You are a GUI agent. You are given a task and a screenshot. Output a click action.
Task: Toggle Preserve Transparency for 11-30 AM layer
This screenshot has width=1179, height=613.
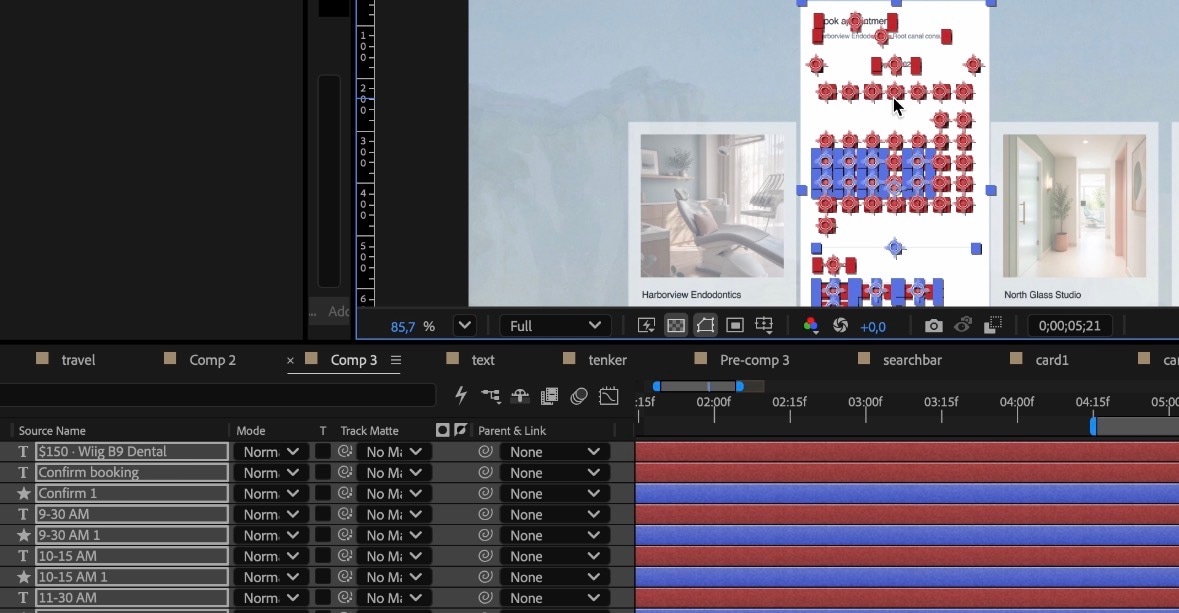(x=323, y=598)
